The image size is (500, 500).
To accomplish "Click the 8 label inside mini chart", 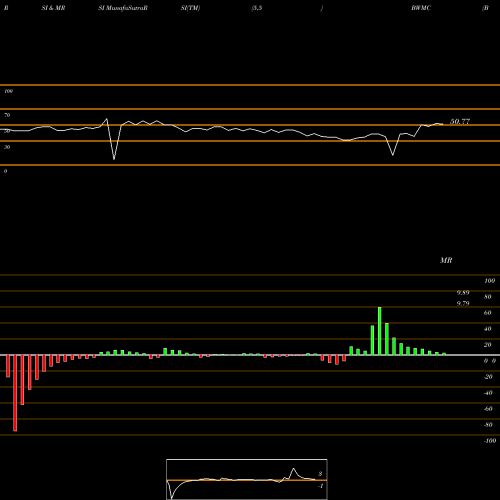I will [320, 474].
